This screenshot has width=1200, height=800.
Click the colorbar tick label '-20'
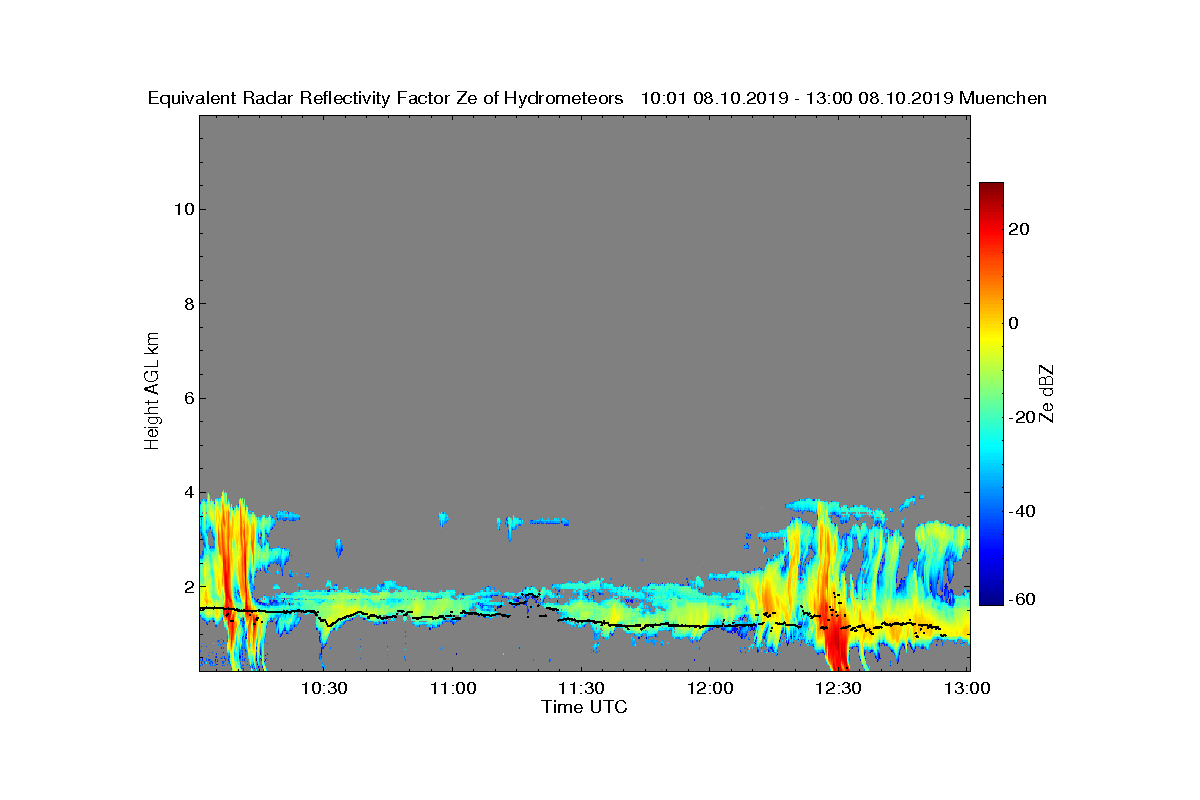(x=1023, y=417)
